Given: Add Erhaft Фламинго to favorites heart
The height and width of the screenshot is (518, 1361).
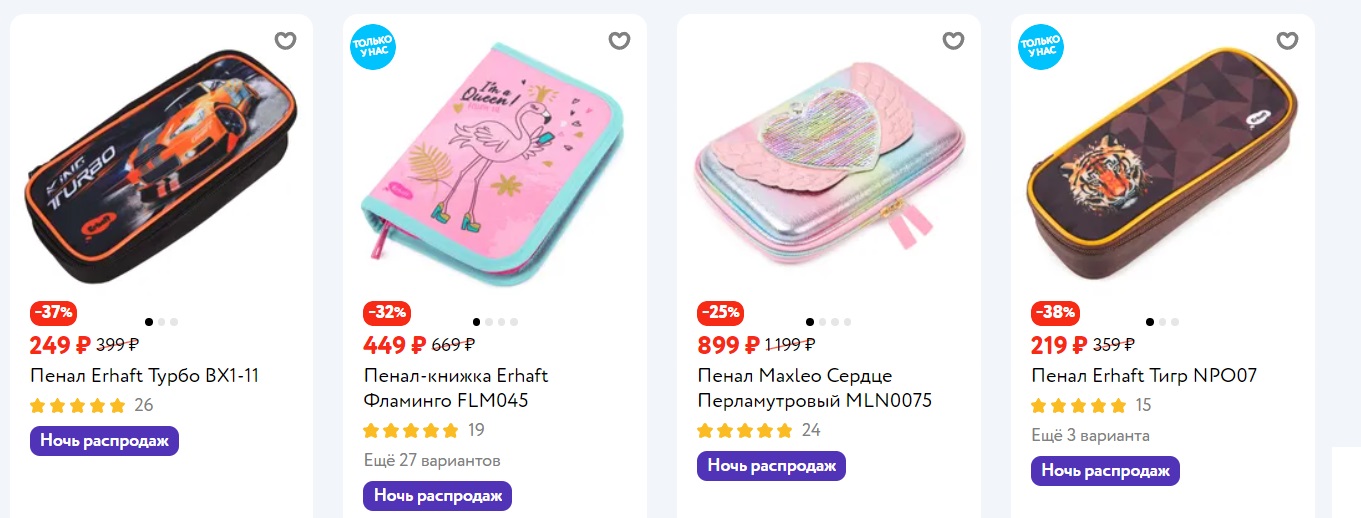Looking at the screenshot, I should pyautogui.click(x=620, y=41).
